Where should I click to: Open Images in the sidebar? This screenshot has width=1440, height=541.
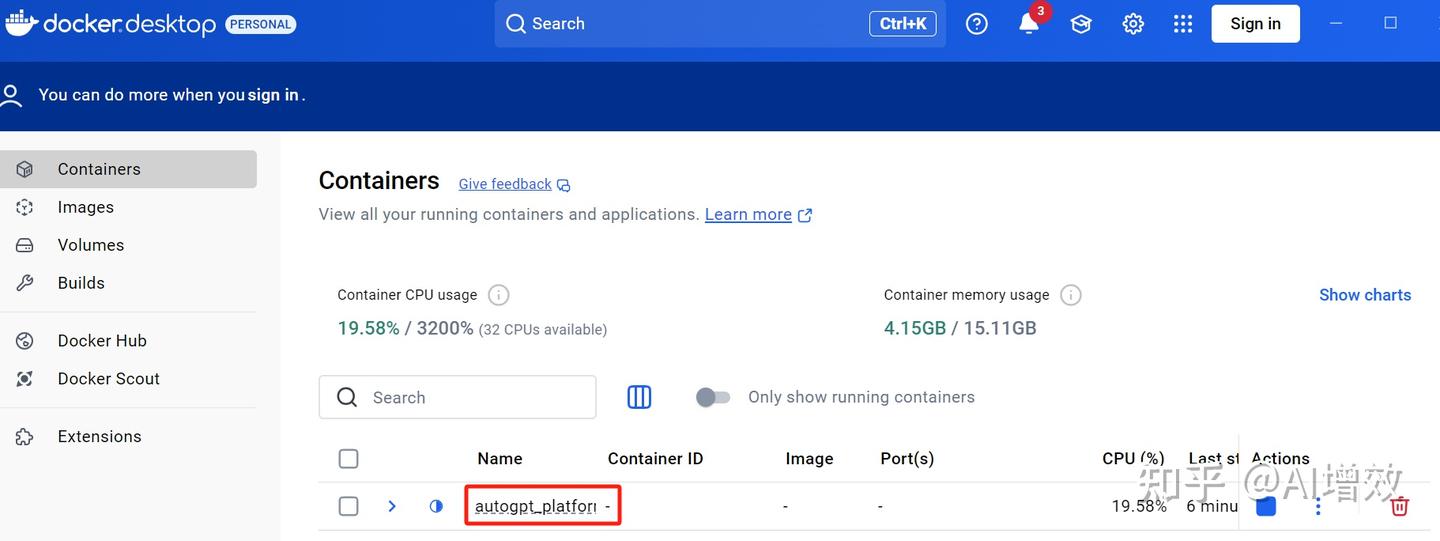128,207
